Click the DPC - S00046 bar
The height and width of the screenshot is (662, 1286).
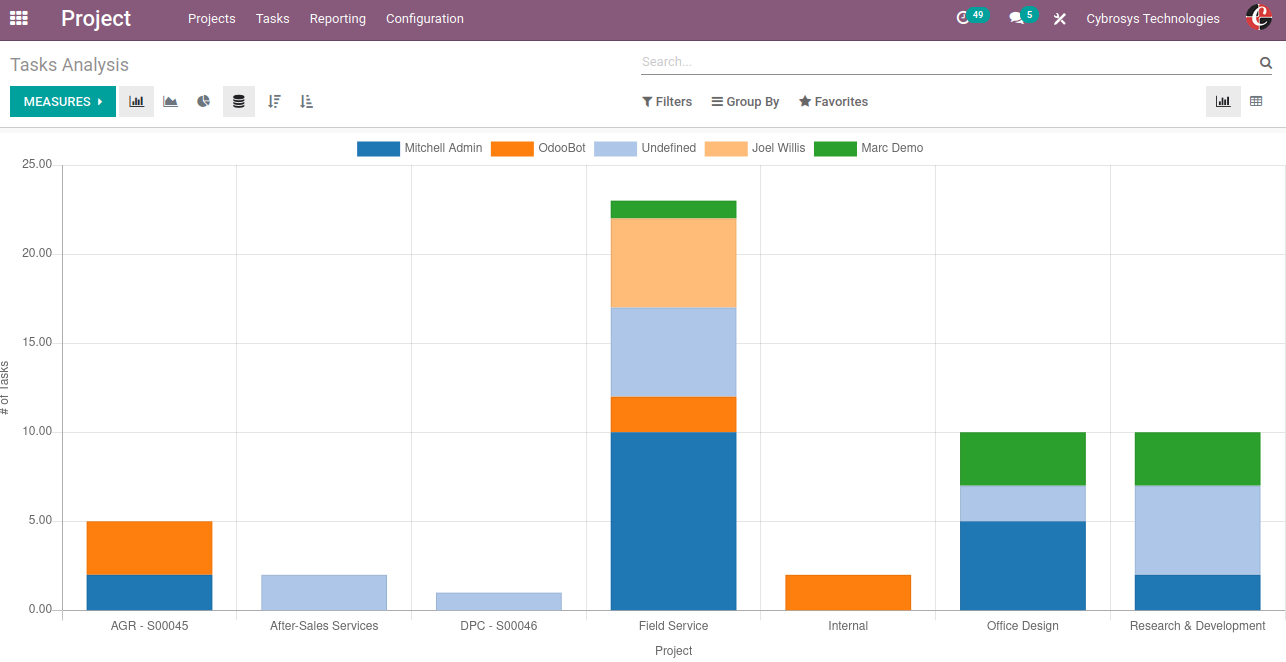(x=499, y=601)
